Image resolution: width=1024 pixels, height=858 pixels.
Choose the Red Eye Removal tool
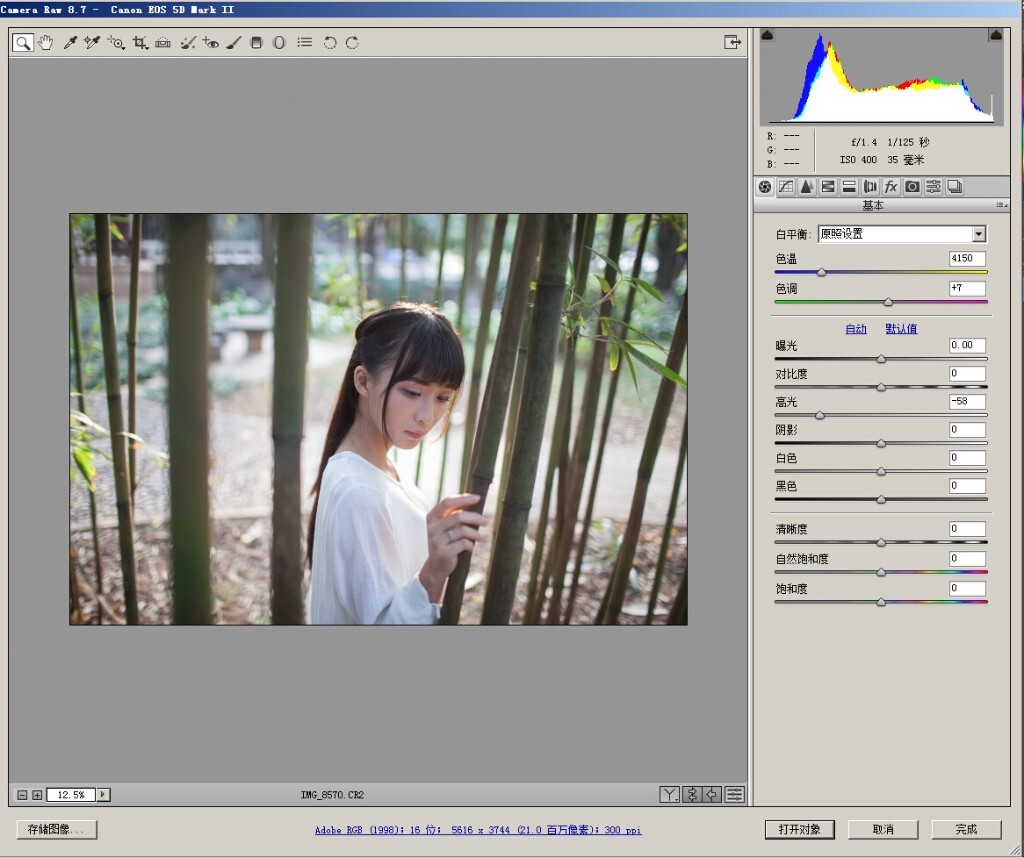point(210,43)
